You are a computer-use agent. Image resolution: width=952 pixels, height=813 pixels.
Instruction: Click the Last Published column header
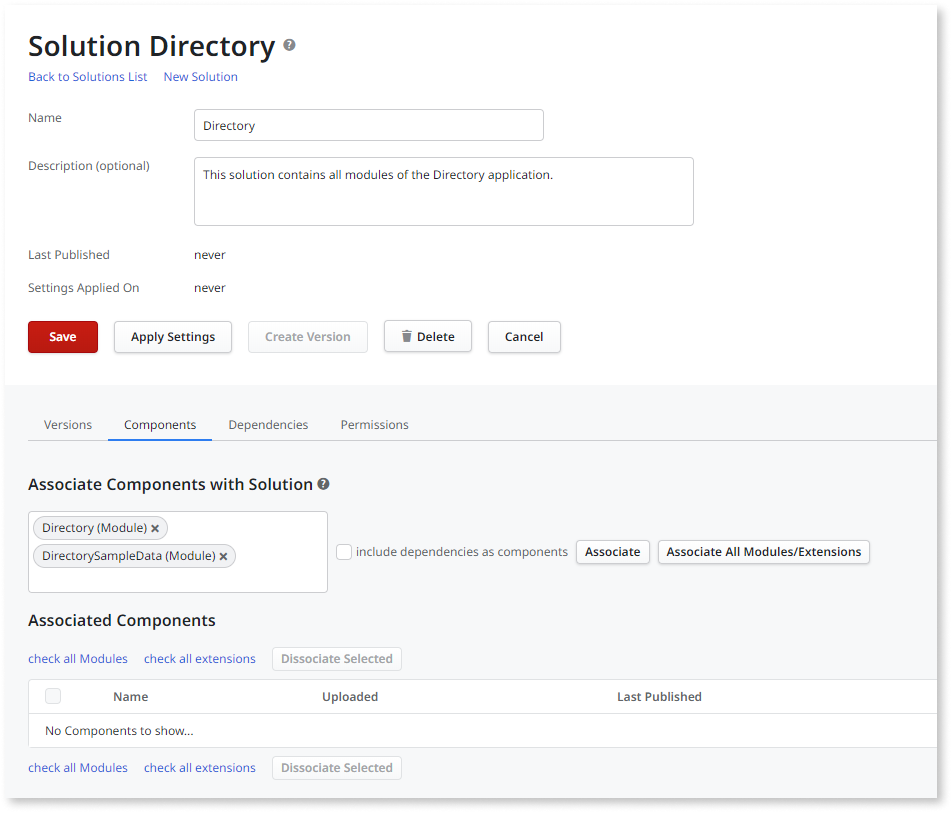click(659, 696)
